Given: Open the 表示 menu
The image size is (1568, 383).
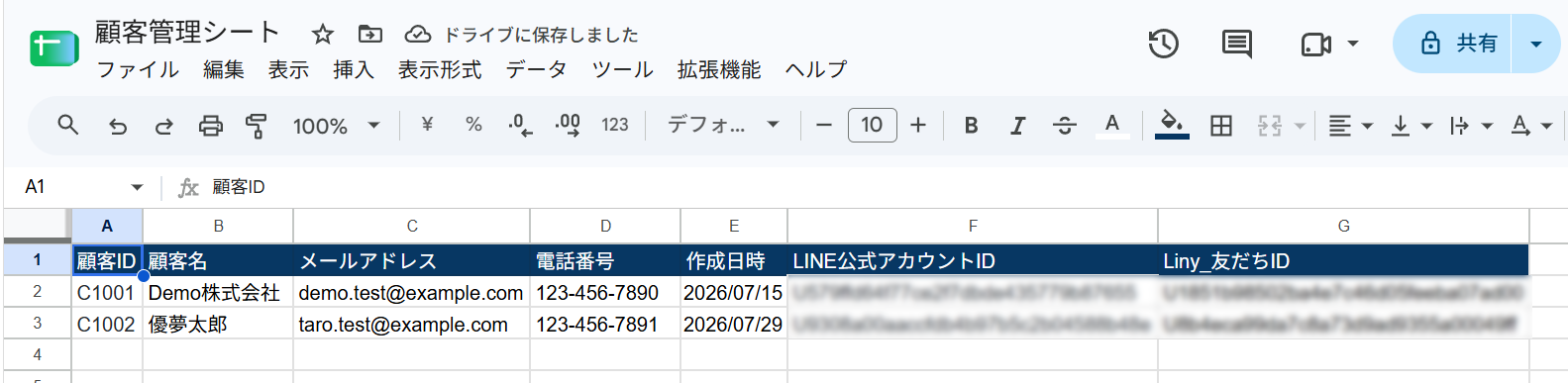Looking at the screenshot, I should coord(288,69).
